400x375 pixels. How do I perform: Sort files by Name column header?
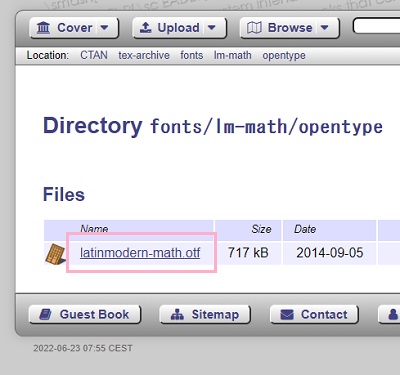pos(94,229)
